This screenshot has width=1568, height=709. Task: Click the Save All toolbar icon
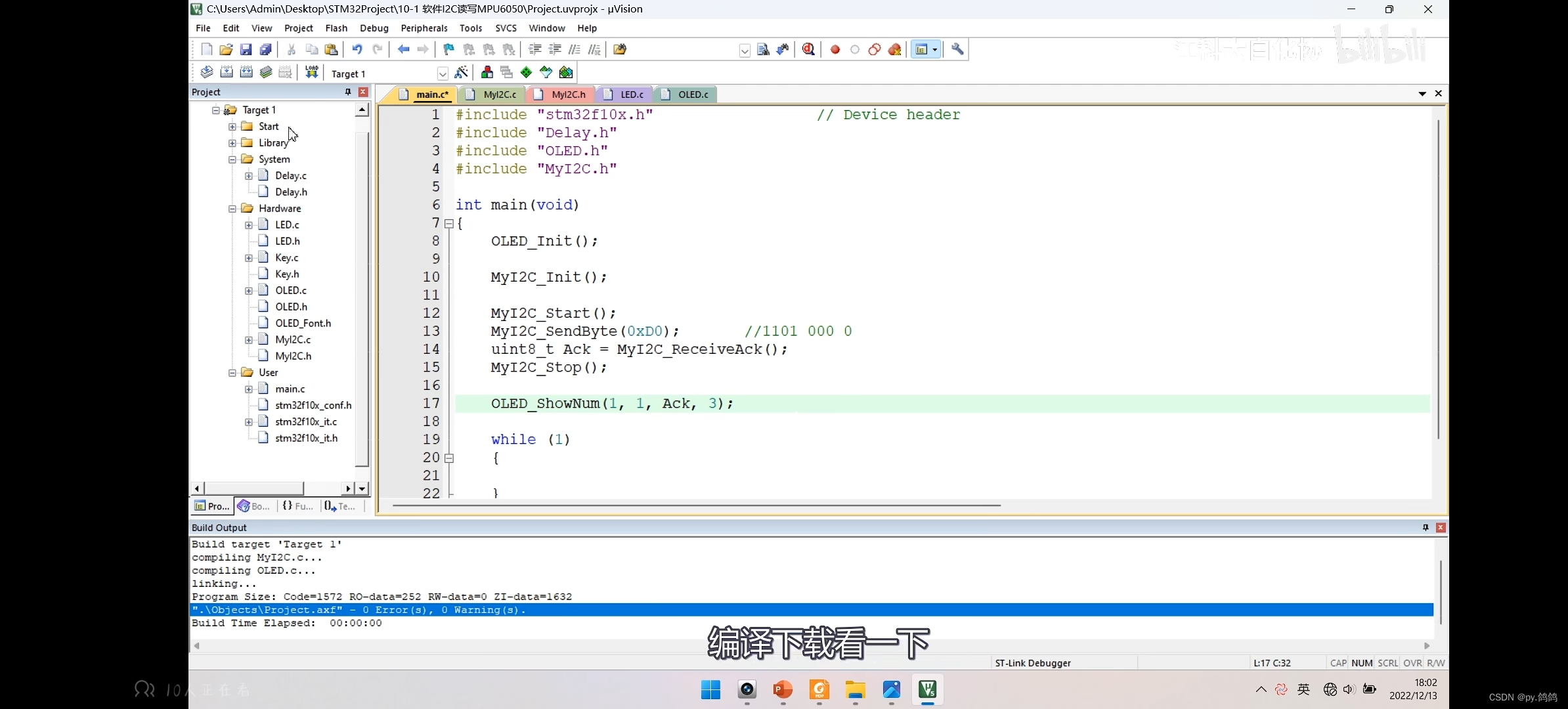point(265,49)
